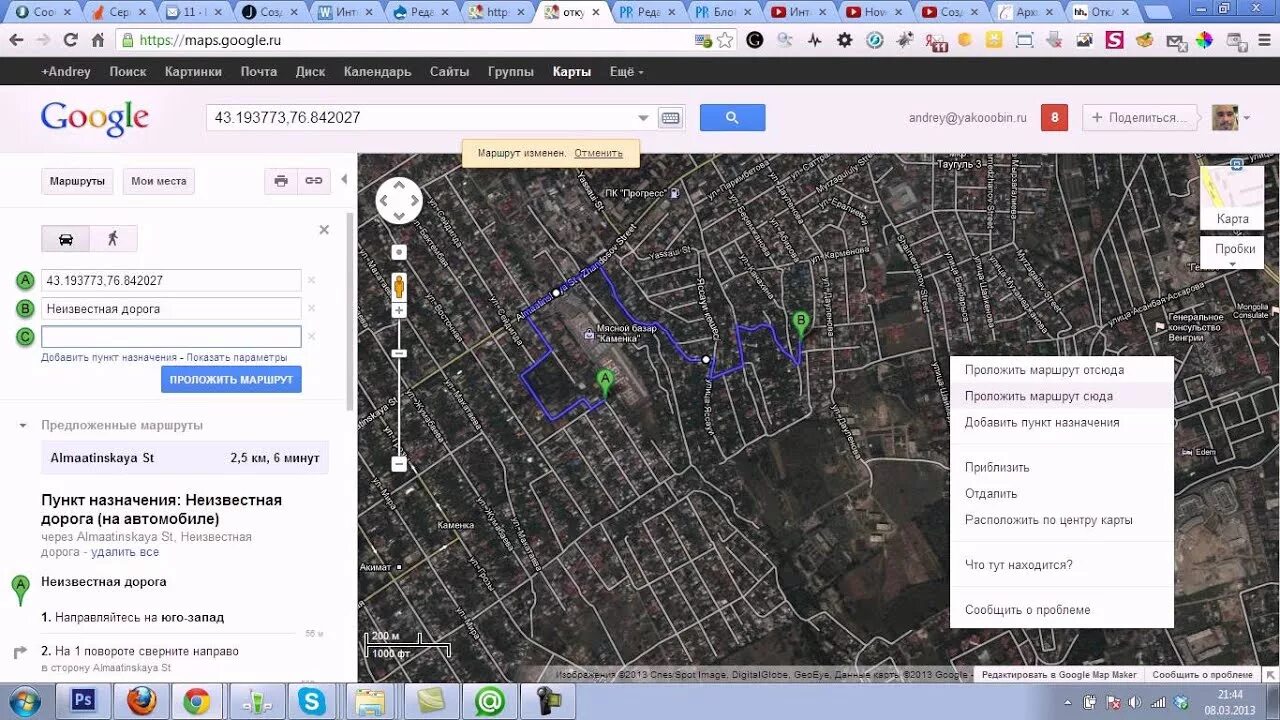Screen dimensions: 1280x720
Task: Open the Chrome menu button
Action: (1264, 40)
